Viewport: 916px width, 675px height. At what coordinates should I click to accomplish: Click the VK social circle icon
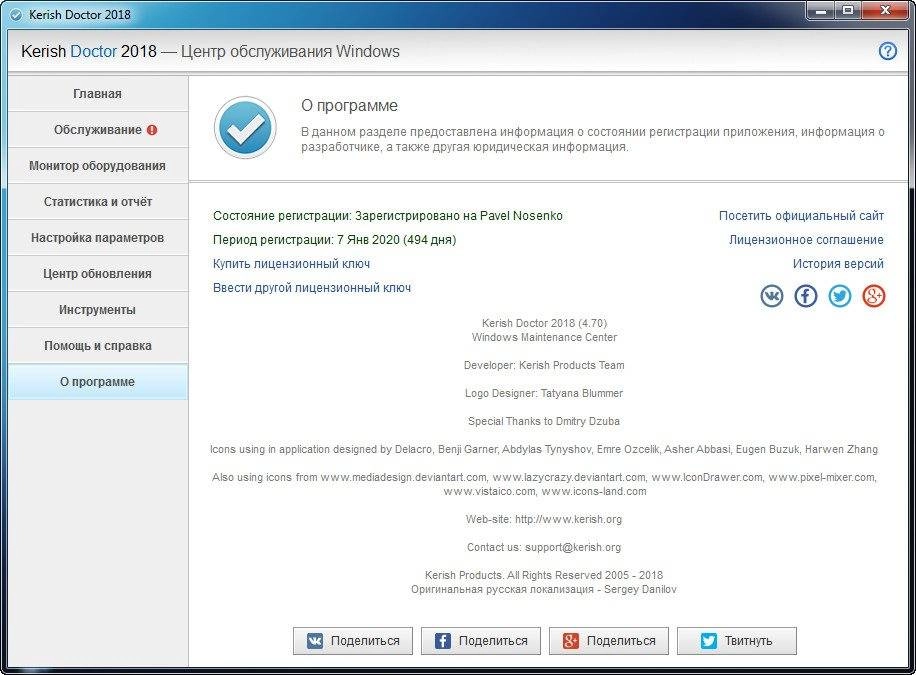772,296
